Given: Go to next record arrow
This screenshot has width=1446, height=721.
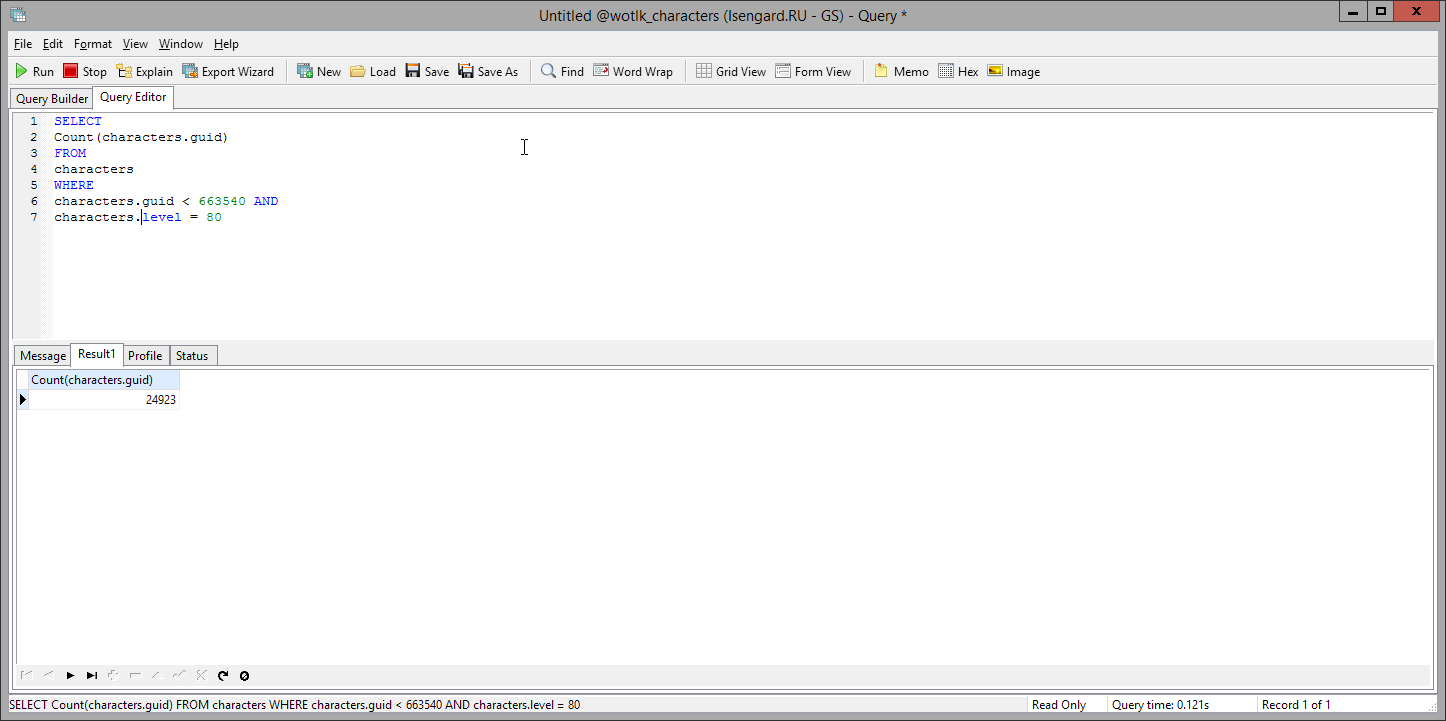Looking at the screenshot, I should [x=70, y=676].
